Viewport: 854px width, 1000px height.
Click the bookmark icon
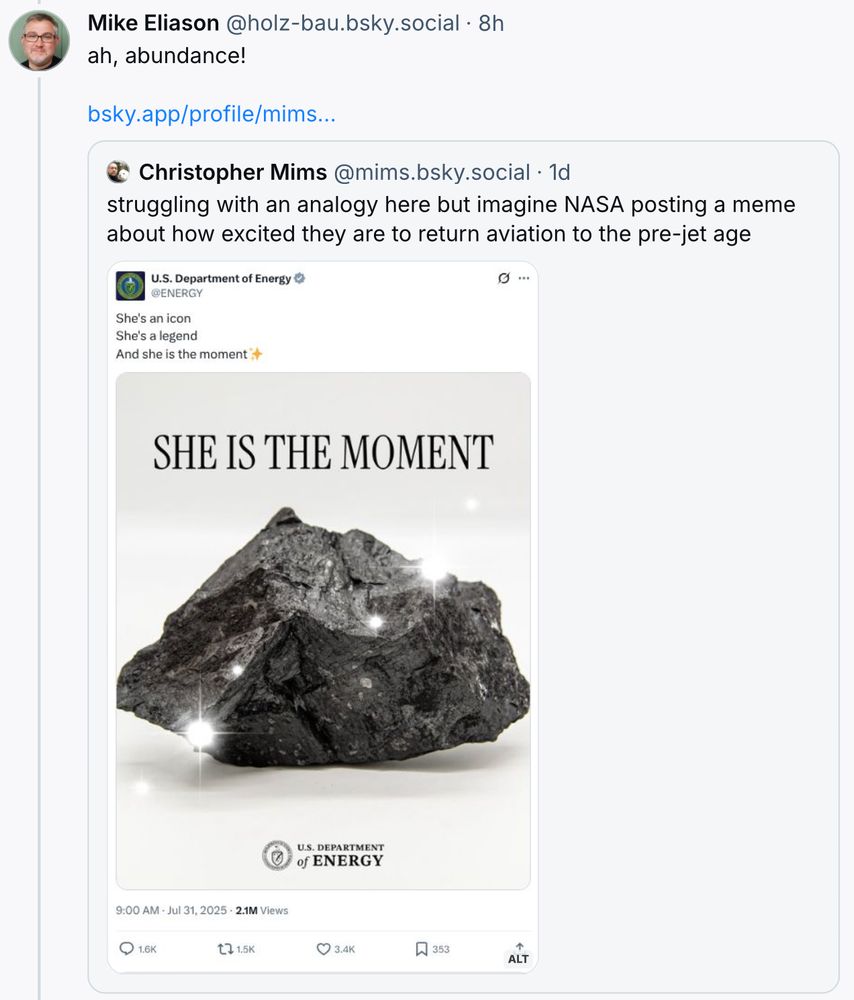click(x=422, y=949)
